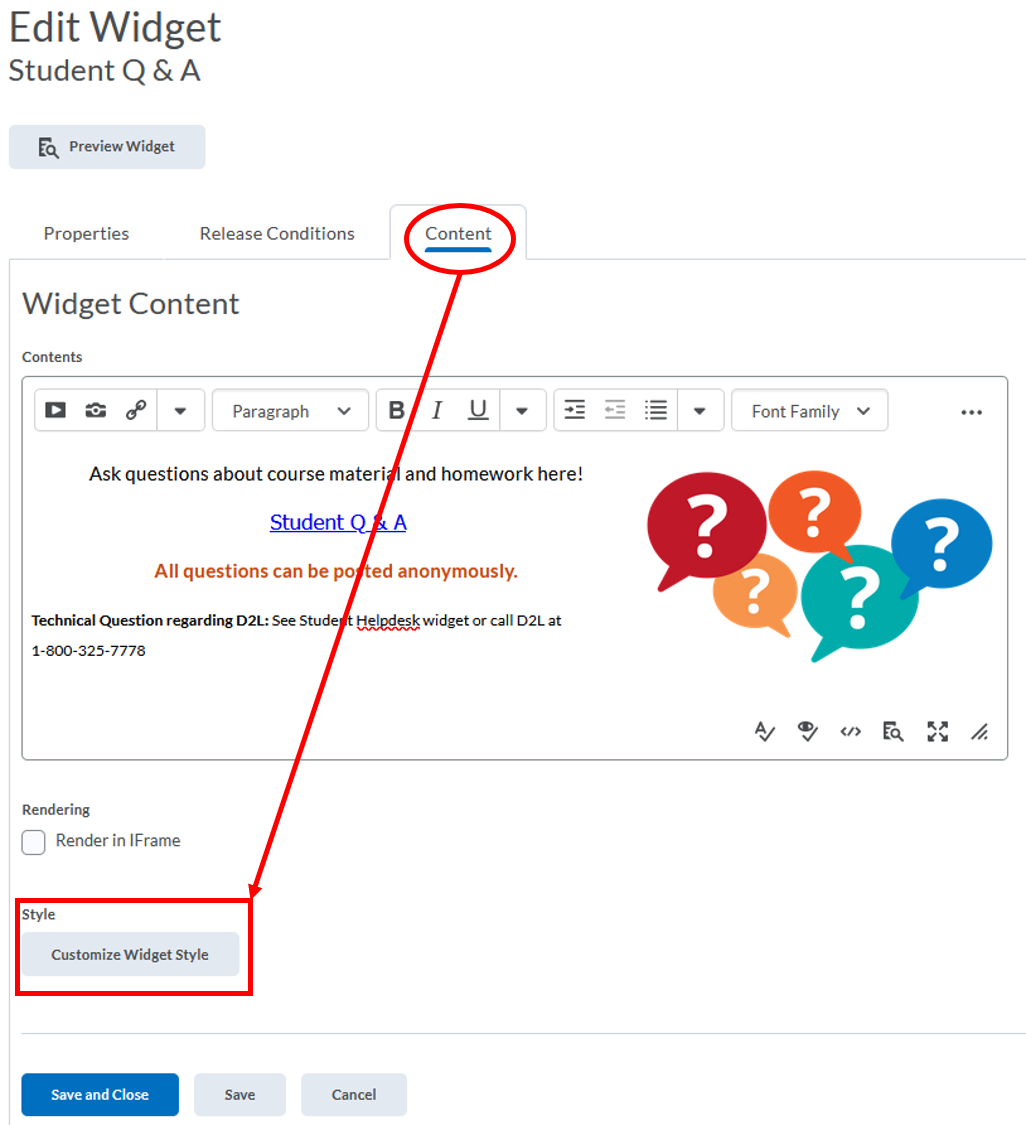1026x1125 pixels.
Task: Expand more list options with the chevron
Action: [x=700, y=410]
